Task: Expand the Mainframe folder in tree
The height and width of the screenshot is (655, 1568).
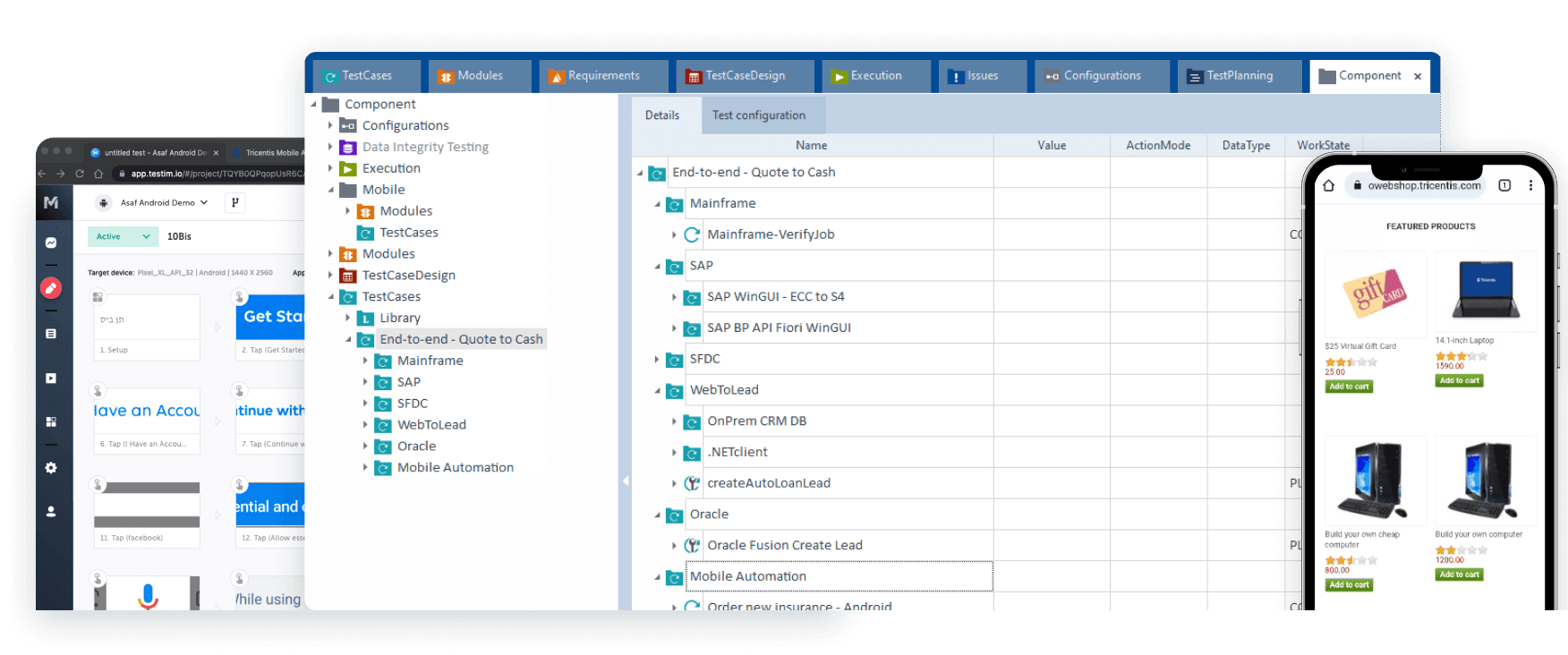Action: [x=365, y=361]
